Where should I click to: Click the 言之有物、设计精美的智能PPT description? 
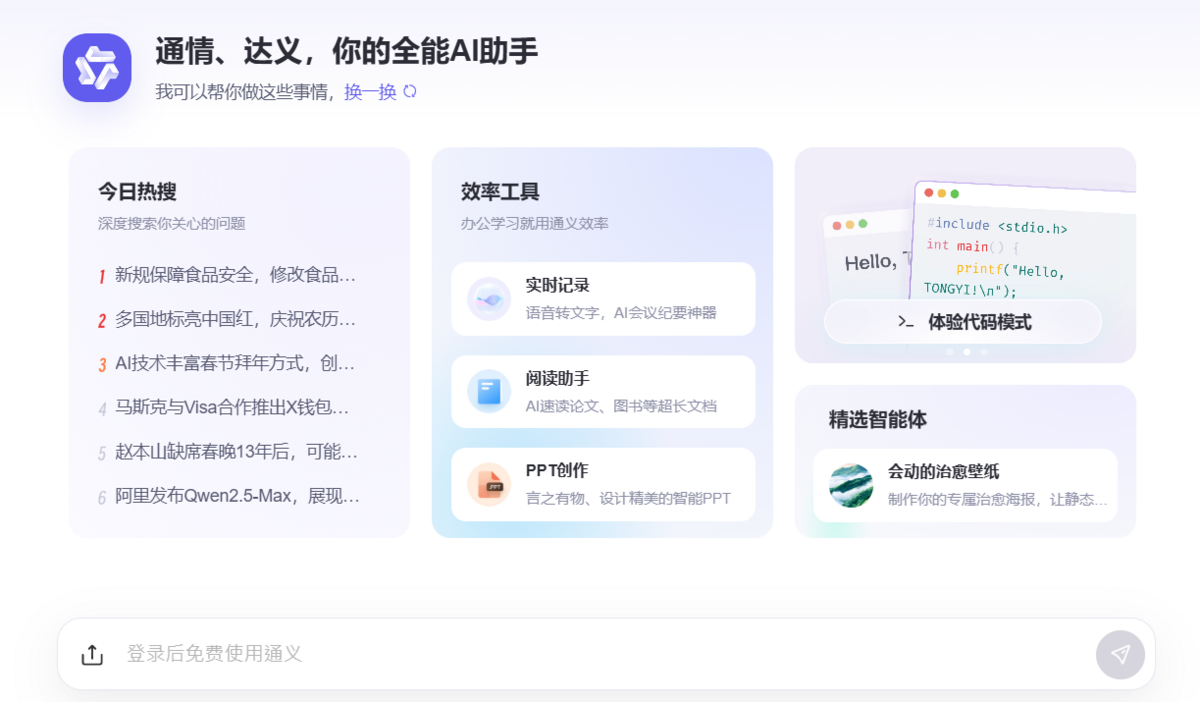pyautogui.click(x=628, y=498)
